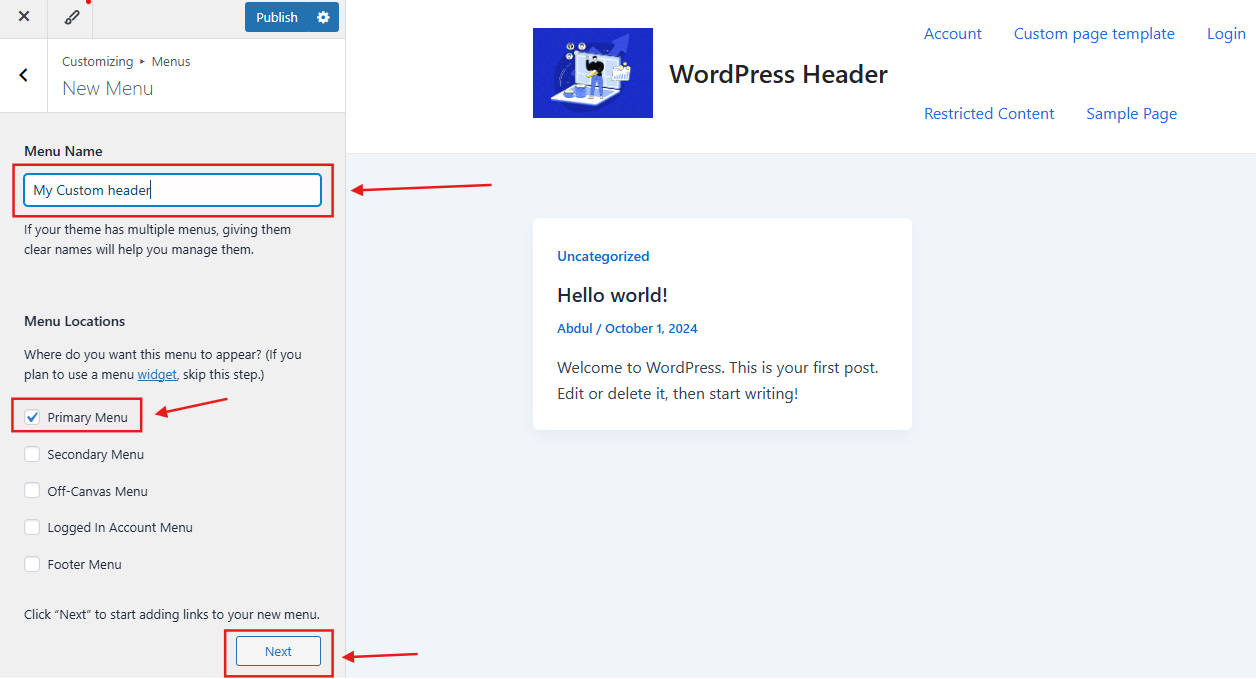Open the Hello world! post title
The height and width of the screenshot is (679, 1256).
coord(612,295)
